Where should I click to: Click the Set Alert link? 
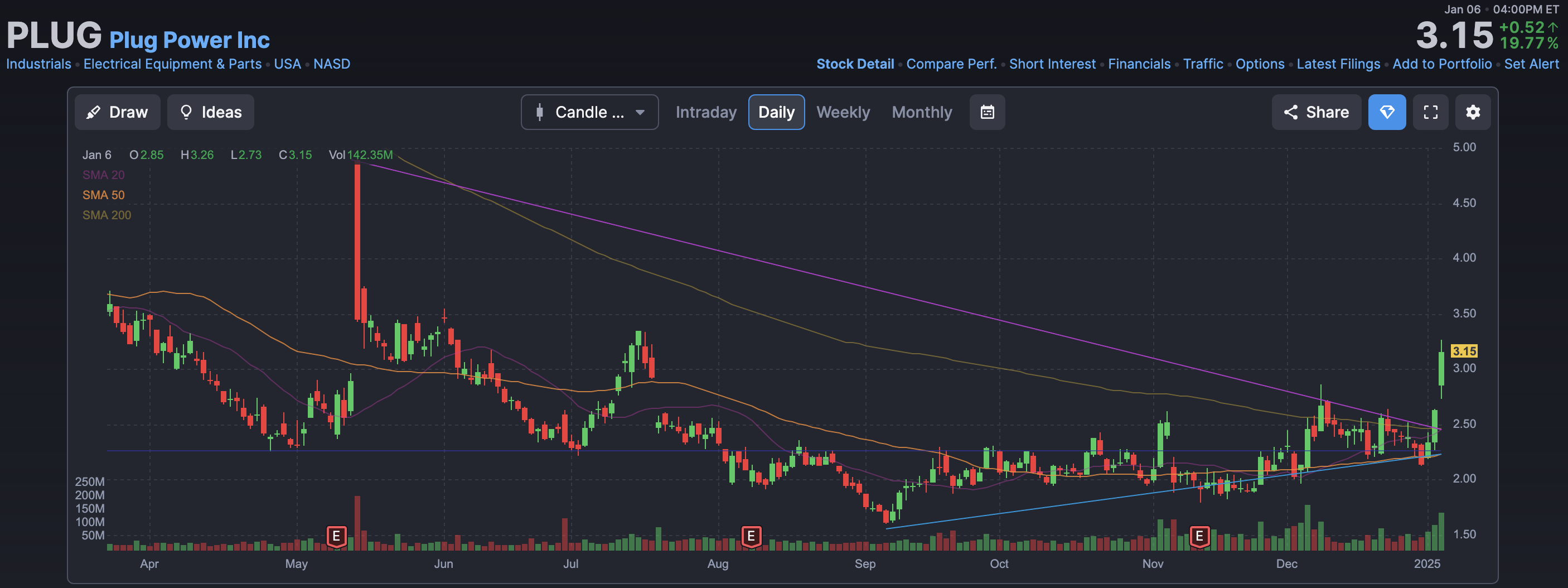pyautogui.click(x=1532, y=64)
